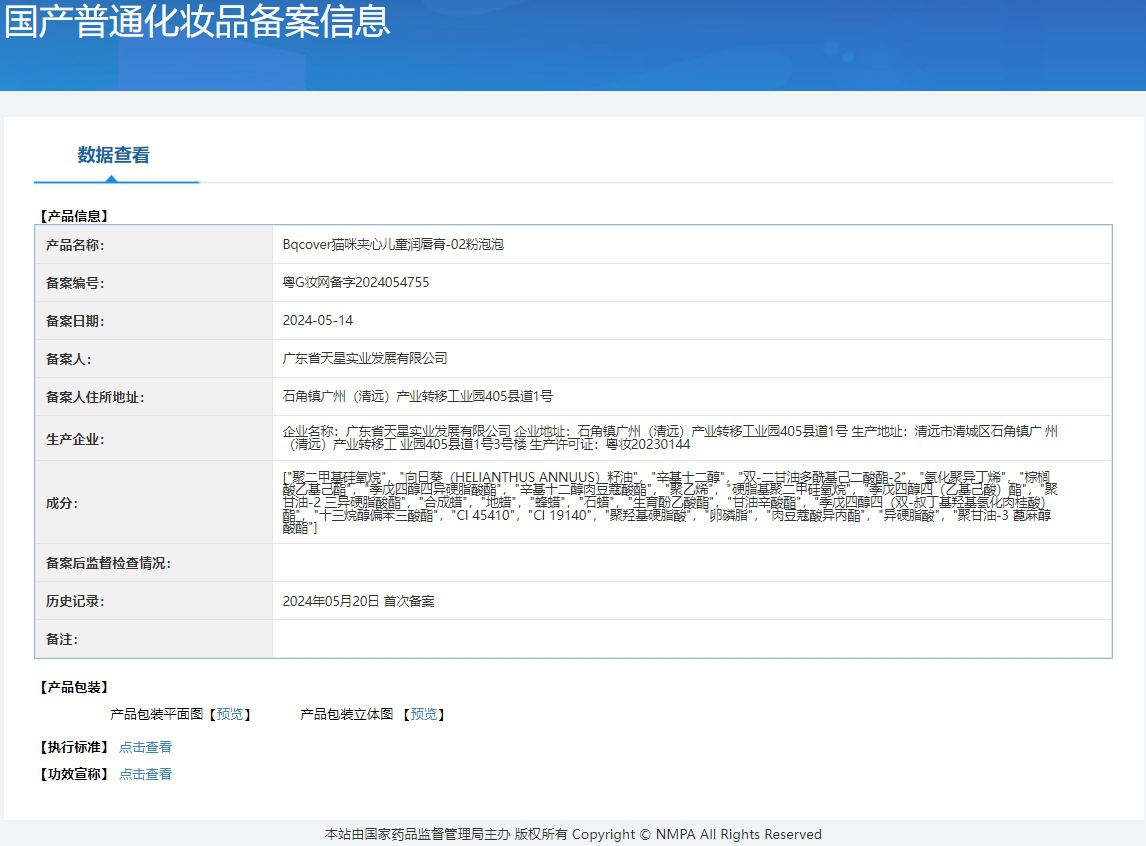Viewport: 1146px width, 846px height.
Task: Click the 备案人住所地址 value text
Action: (418, 396)
